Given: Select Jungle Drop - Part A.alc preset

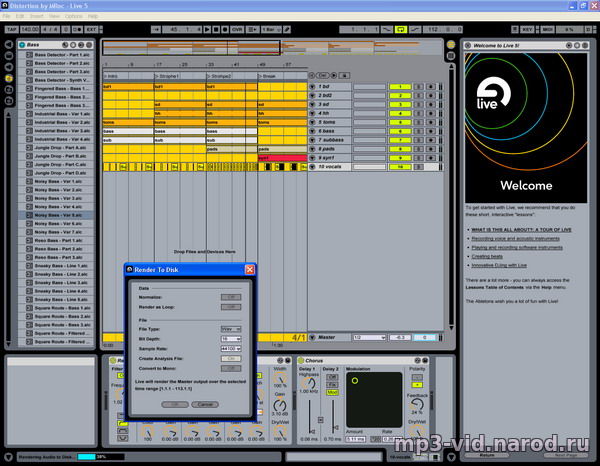Looking at the screenshot, I should coord(60,148).
